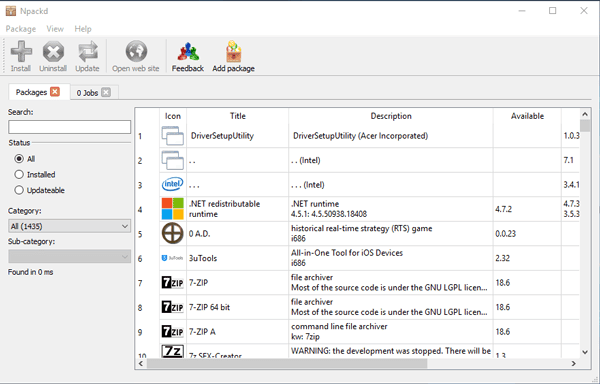Click the 7-ZIP A package icon
600x384 pixels.
pyautogui.click(x=173, y=332)
